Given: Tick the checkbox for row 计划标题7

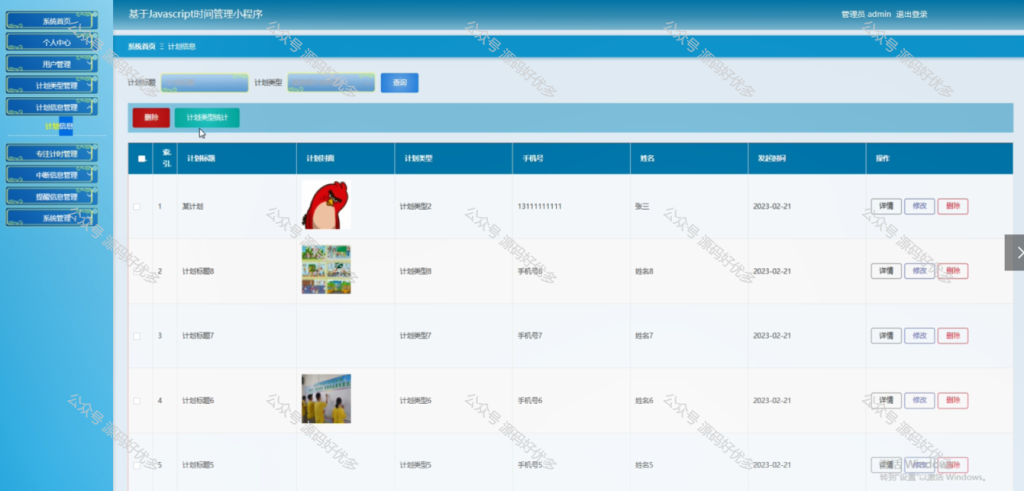Looking at the screenshot, I should (x=136, y=336).
